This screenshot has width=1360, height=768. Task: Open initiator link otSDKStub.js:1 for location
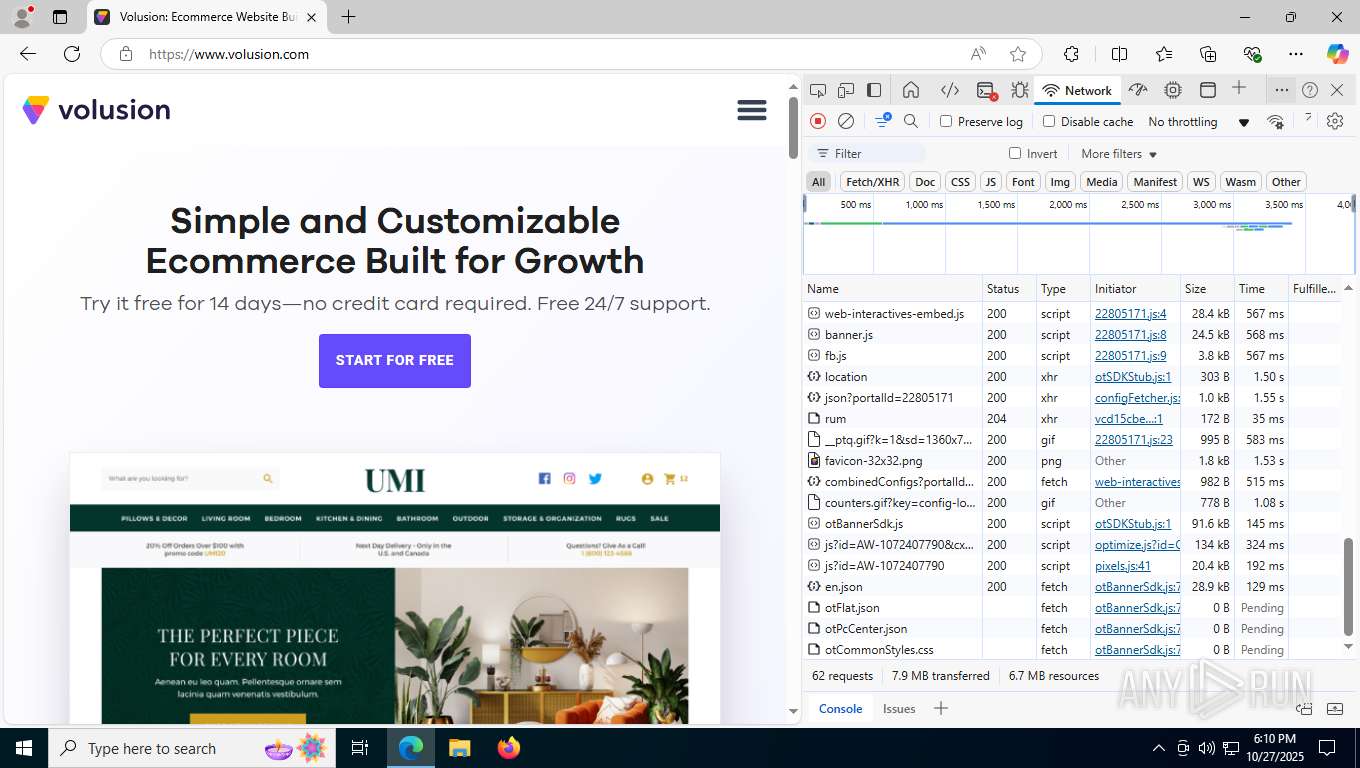[x=1133, y=377]
